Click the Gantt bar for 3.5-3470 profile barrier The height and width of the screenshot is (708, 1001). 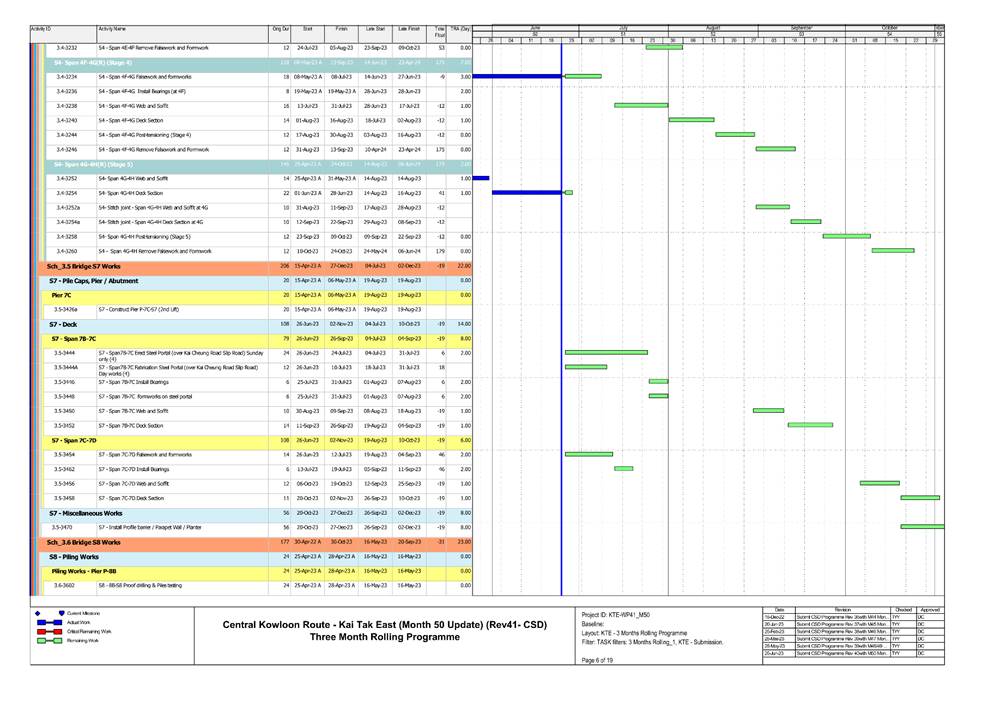pyautogui.click(x=921, y=526)
